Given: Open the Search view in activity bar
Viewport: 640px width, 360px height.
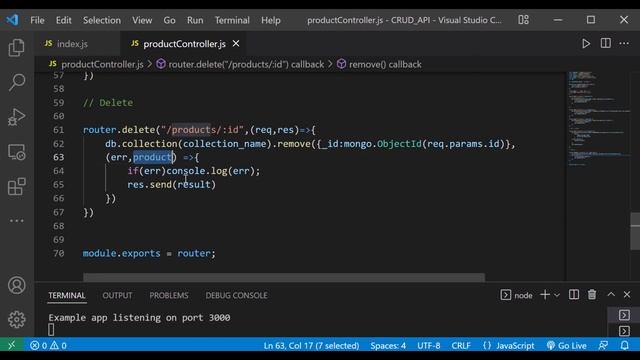Looking at the screenshot, I should [x=16, y=82].
